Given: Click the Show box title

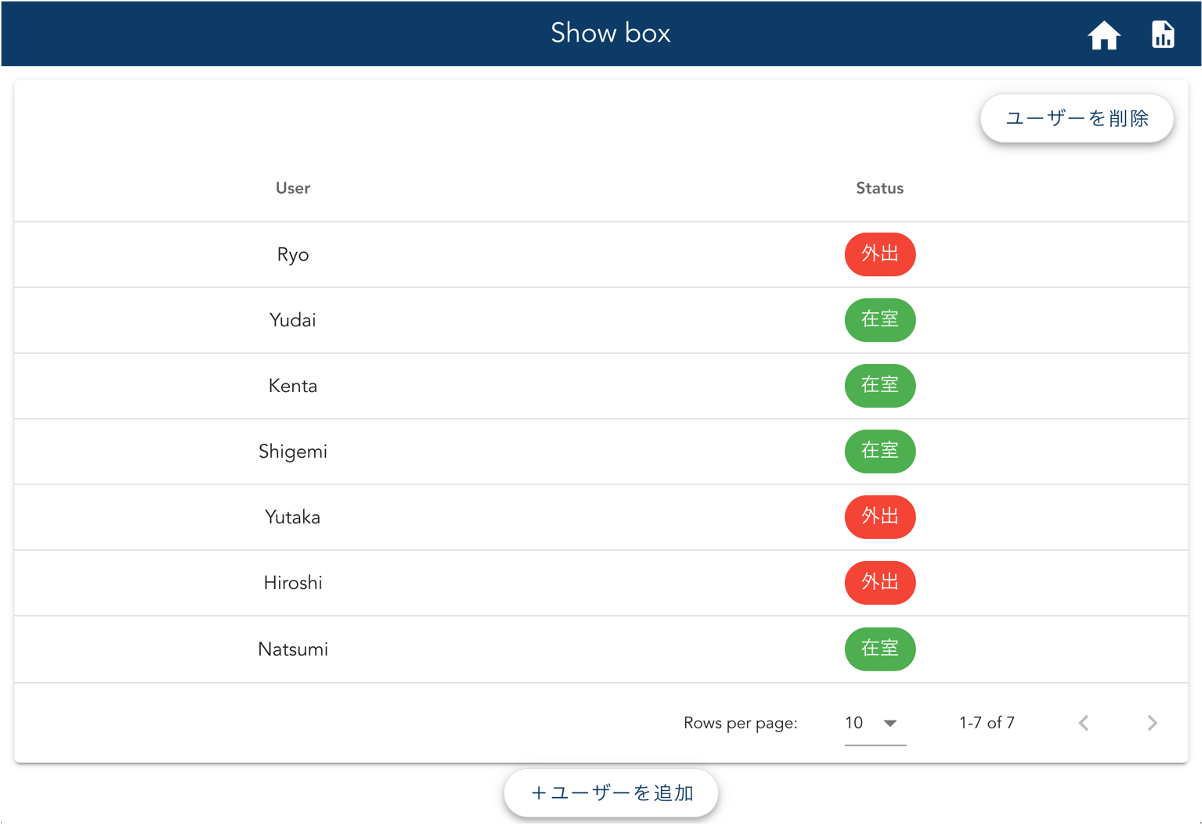Looking at the screenshot, I should coord(611,33).
